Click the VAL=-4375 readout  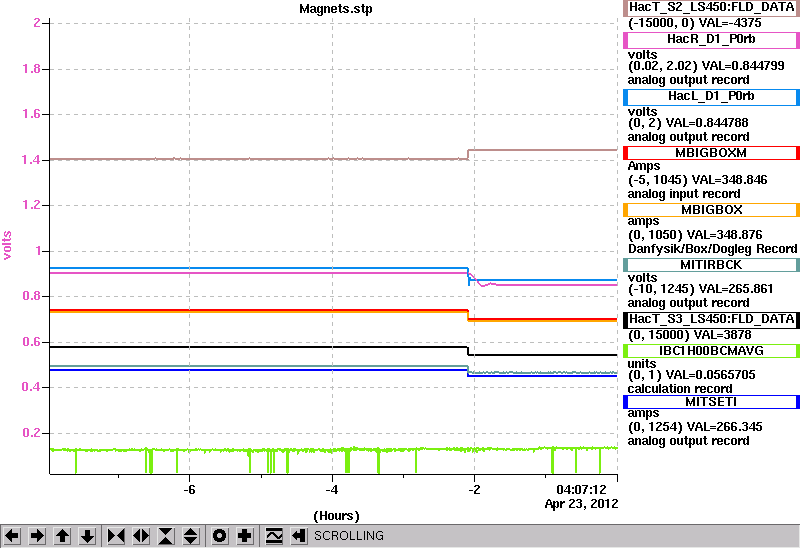pos(730,23)
